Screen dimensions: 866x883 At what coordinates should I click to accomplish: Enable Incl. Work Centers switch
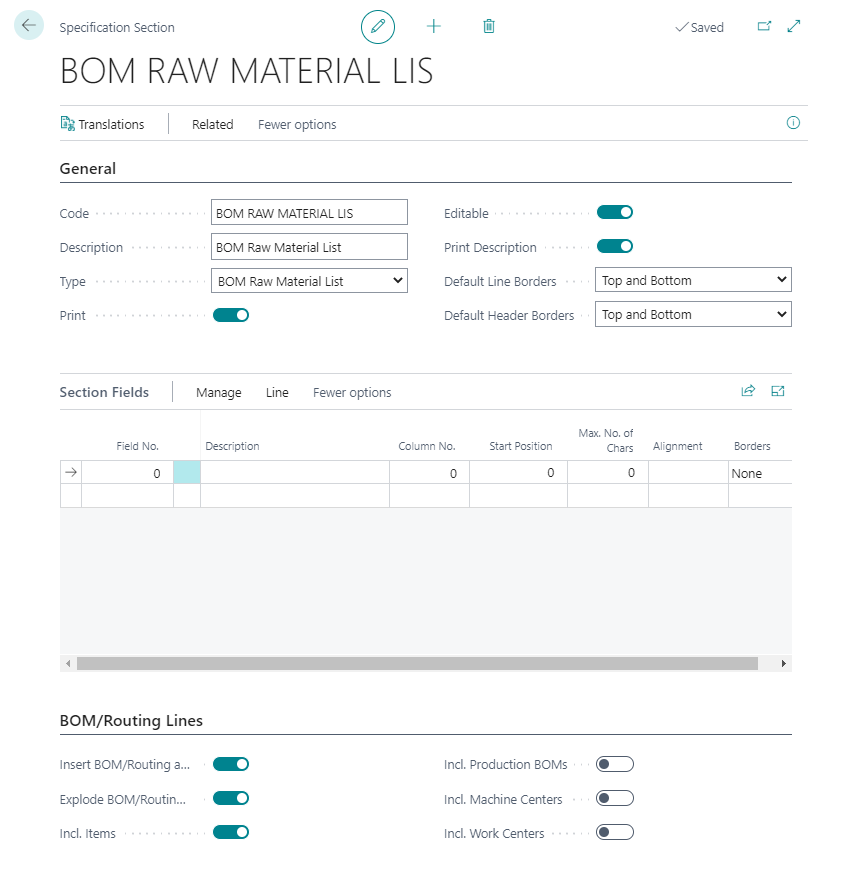click(615, 832)
